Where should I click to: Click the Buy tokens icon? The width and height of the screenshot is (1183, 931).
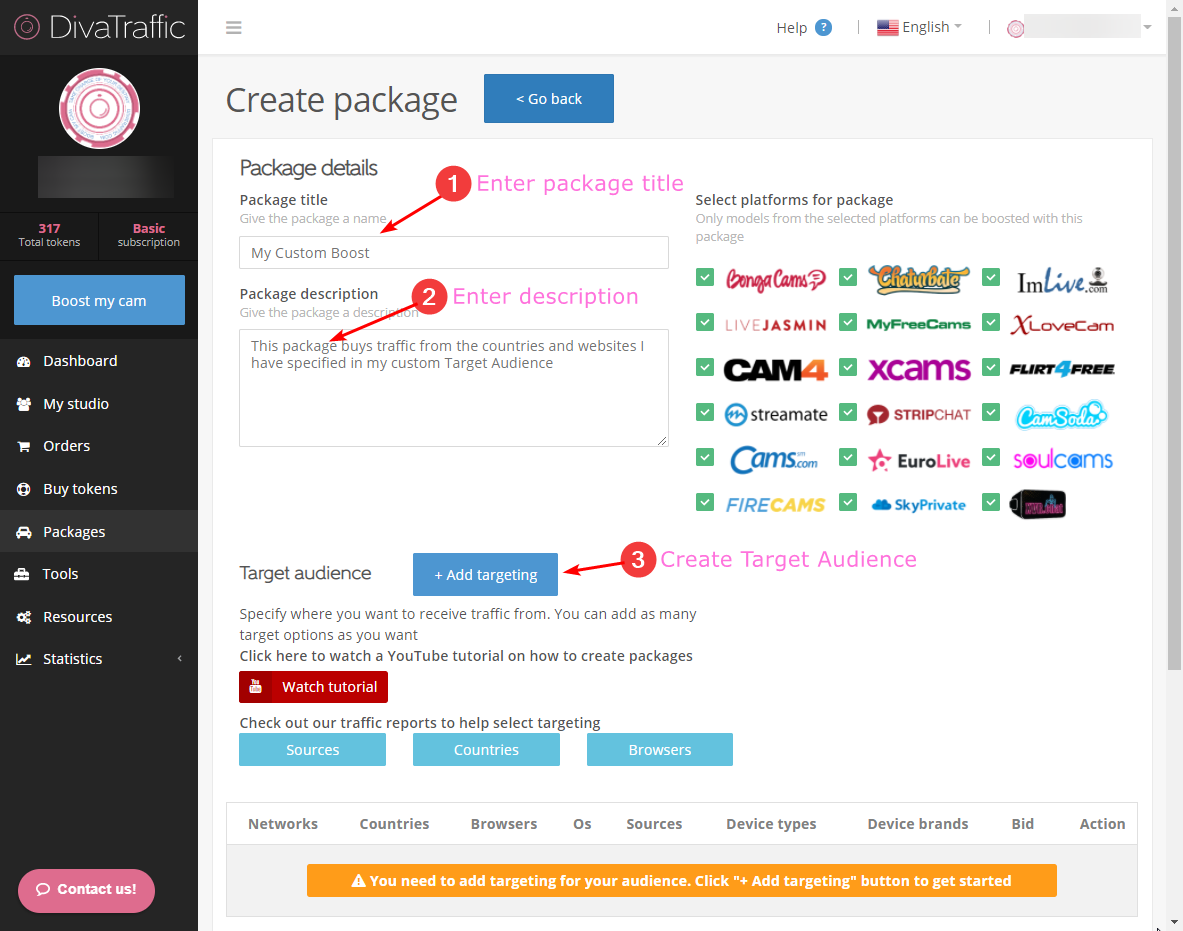click(x=24, y=490)
